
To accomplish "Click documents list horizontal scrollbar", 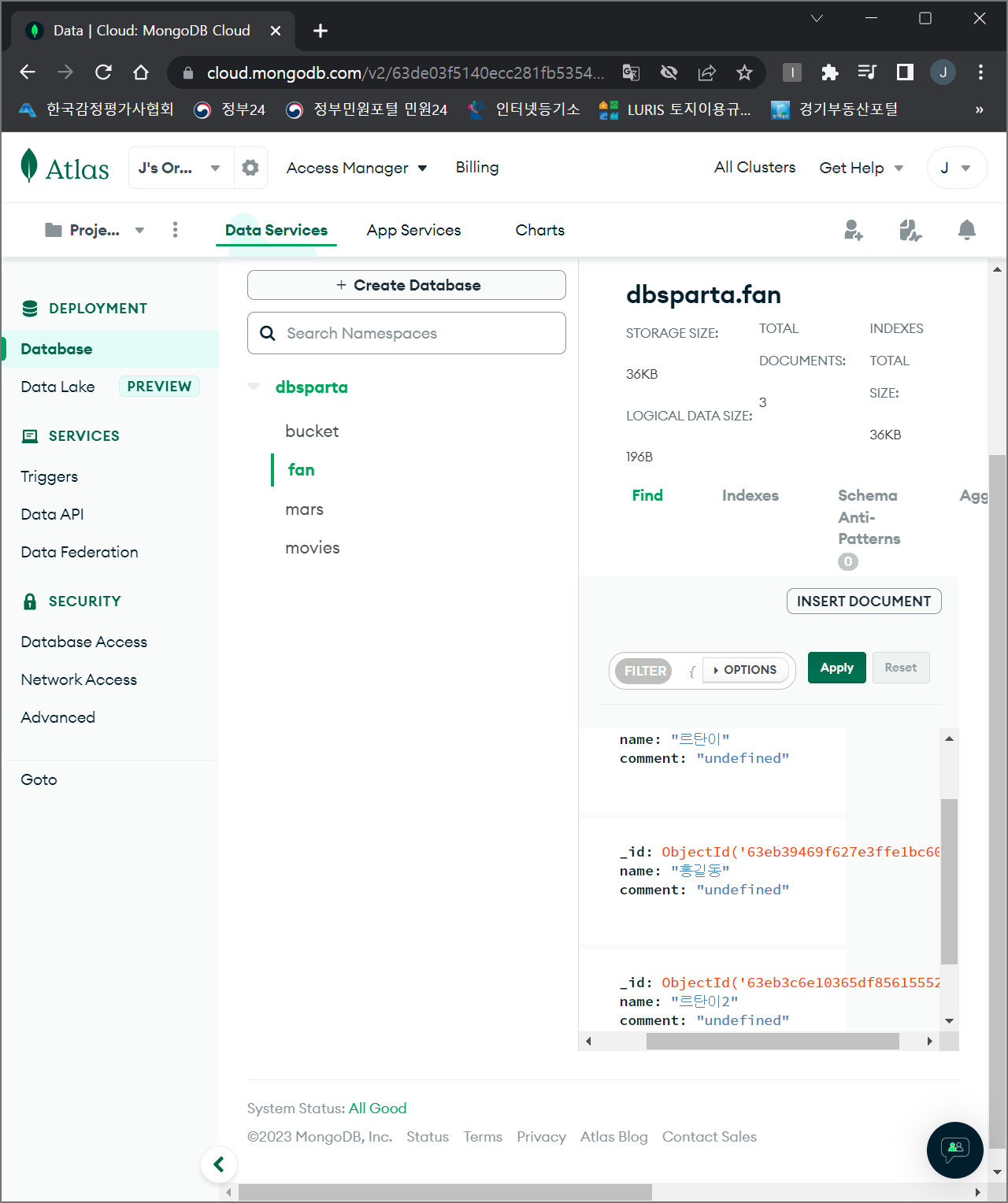I will (x=773, y=1041).
